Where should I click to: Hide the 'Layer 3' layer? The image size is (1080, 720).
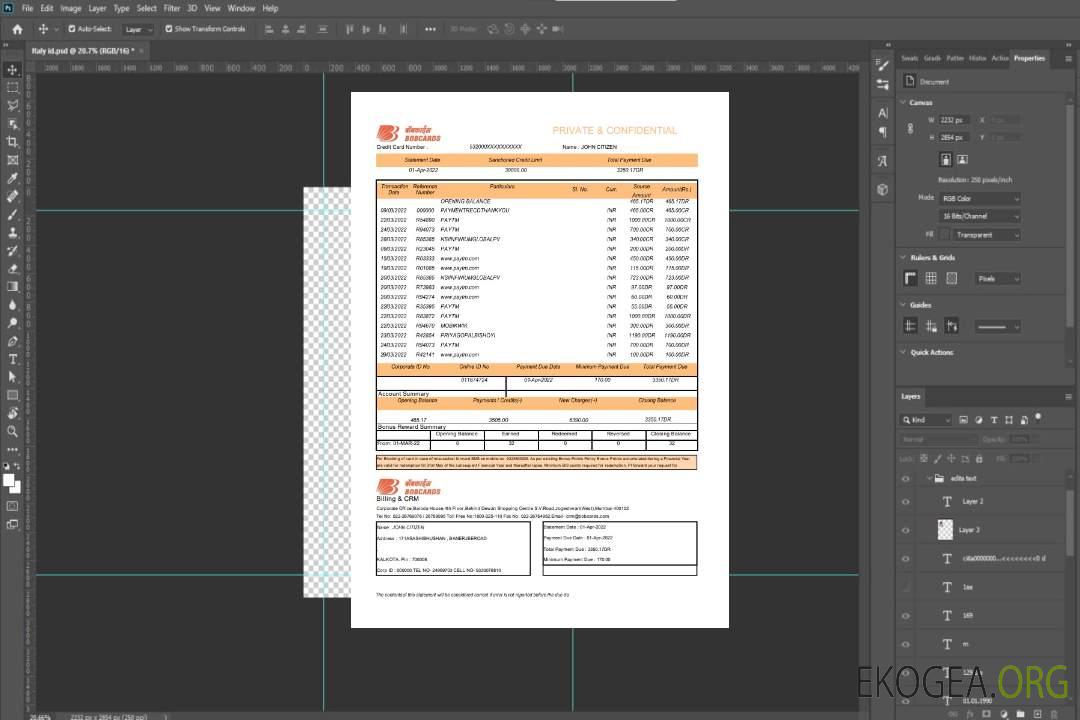906,531
